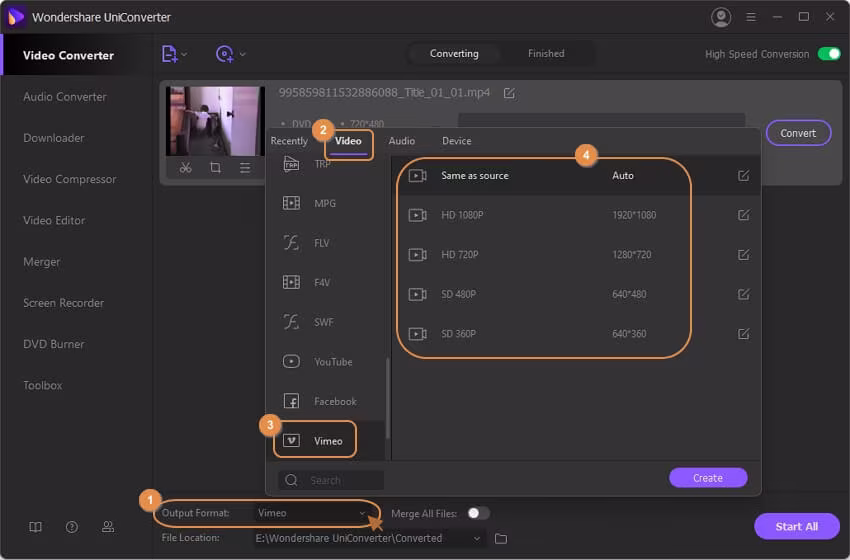Open the feedback person icon in sidebar

(108, 527)
